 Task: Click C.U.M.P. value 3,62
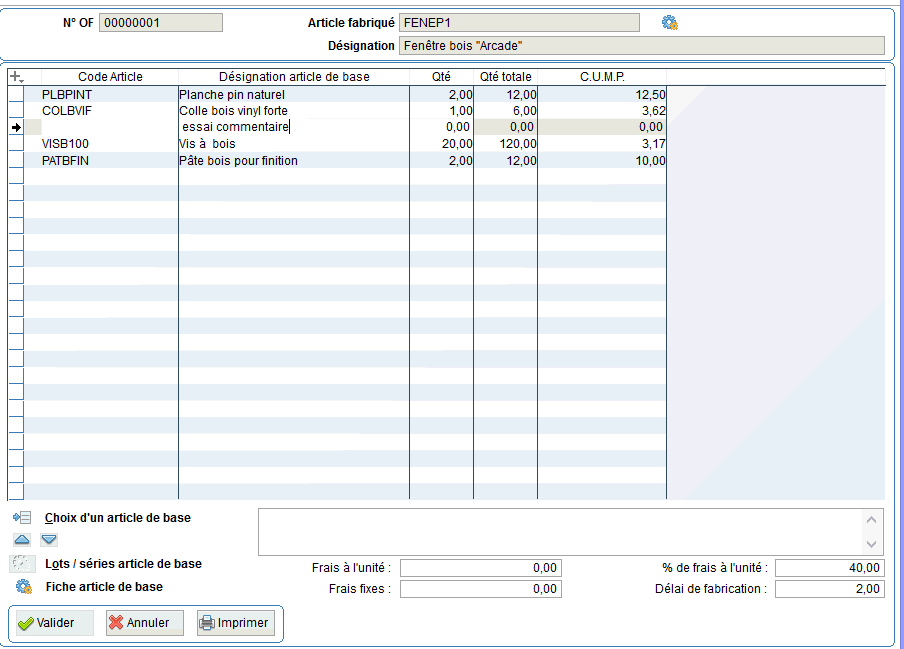(x=602, y=111)
